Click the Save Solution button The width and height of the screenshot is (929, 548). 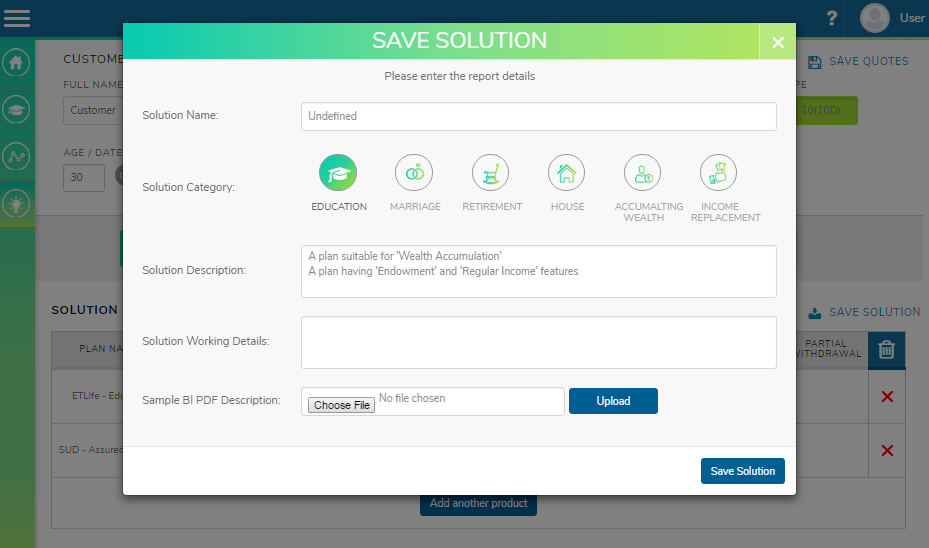coord(742,471)
